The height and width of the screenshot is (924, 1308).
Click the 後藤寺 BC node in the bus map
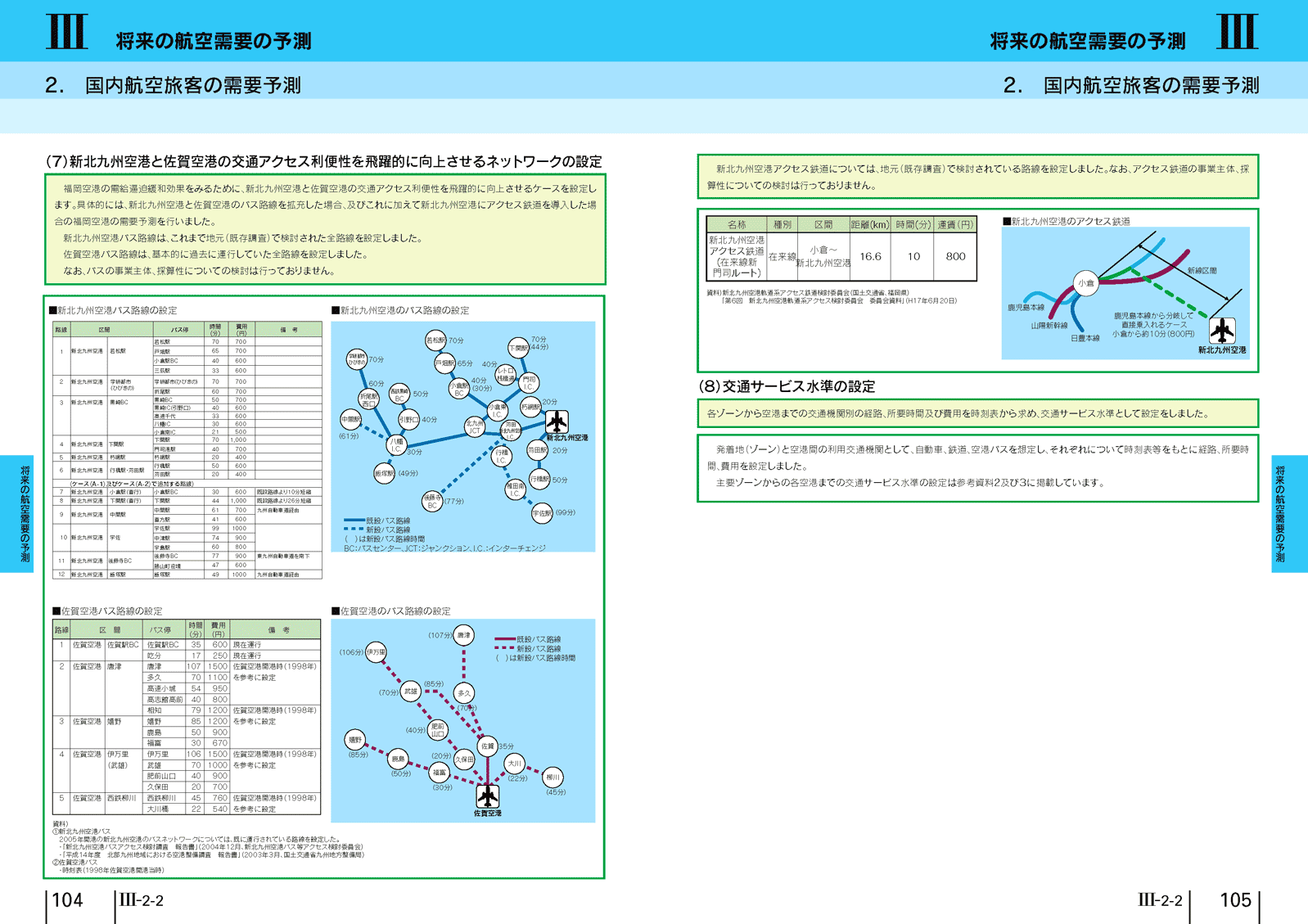(x=432, y=501)
